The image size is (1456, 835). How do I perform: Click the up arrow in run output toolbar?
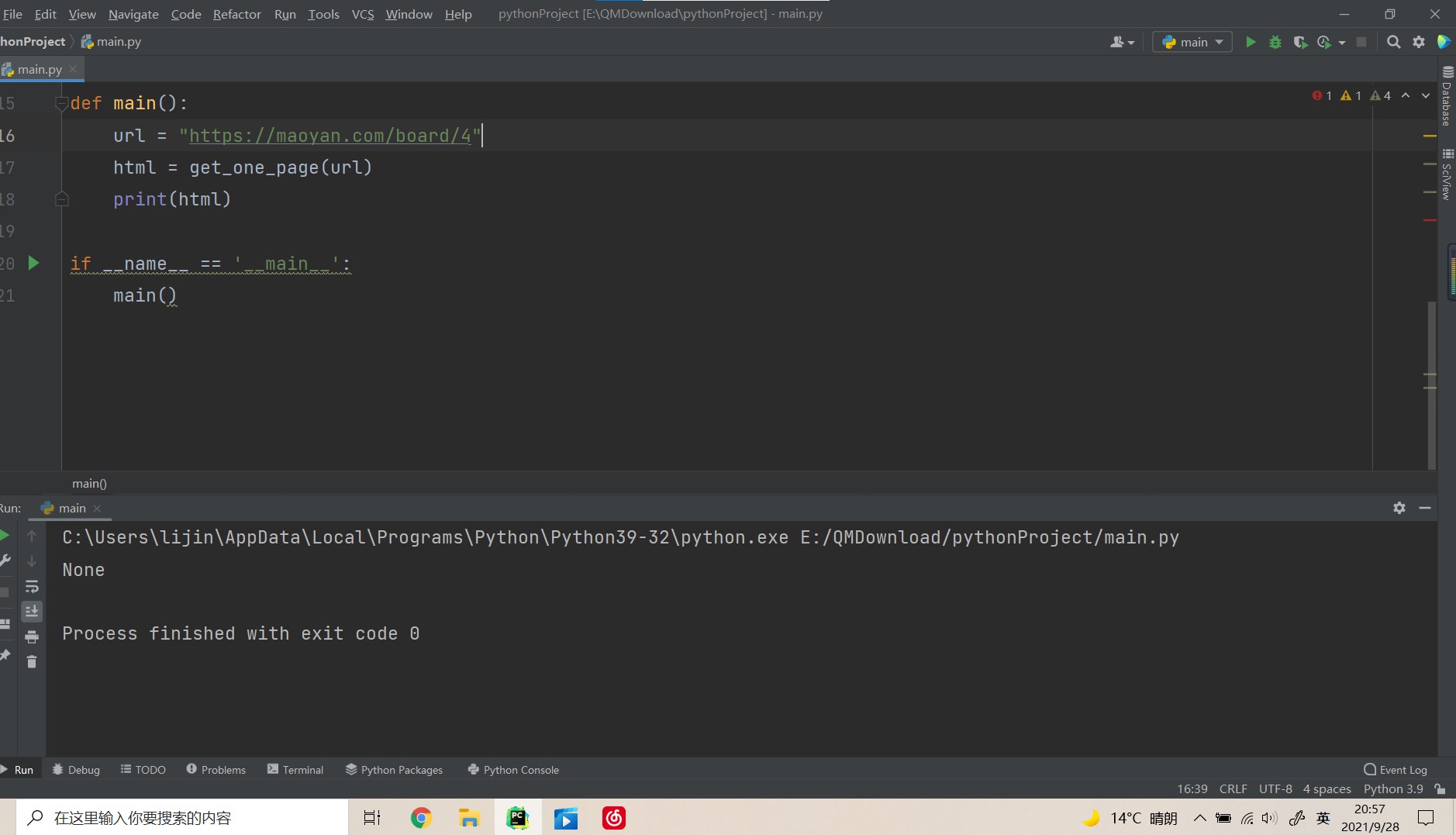(32, 536)
